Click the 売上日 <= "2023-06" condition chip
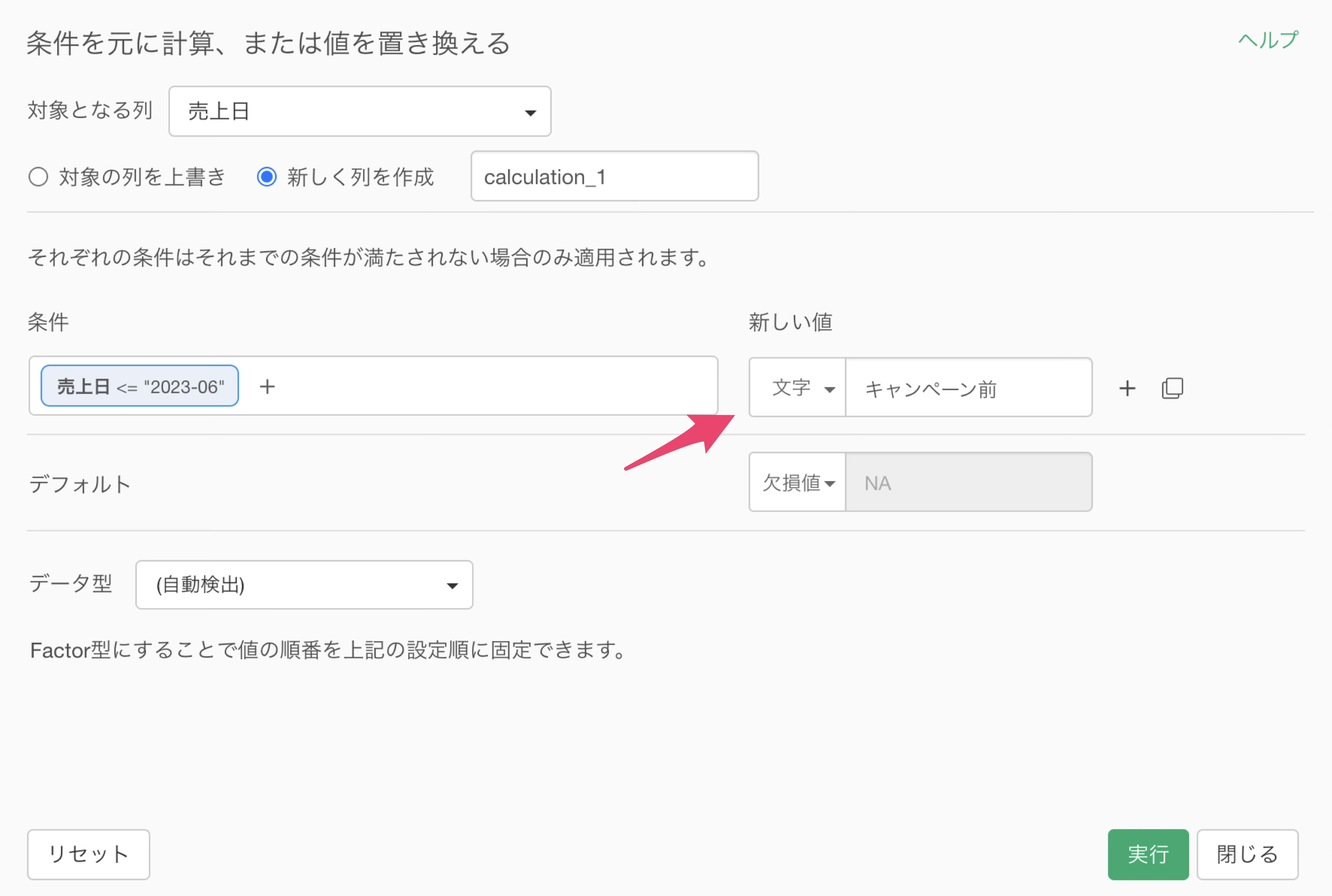This screenshot has width=1332, height=896. point(139,386)
